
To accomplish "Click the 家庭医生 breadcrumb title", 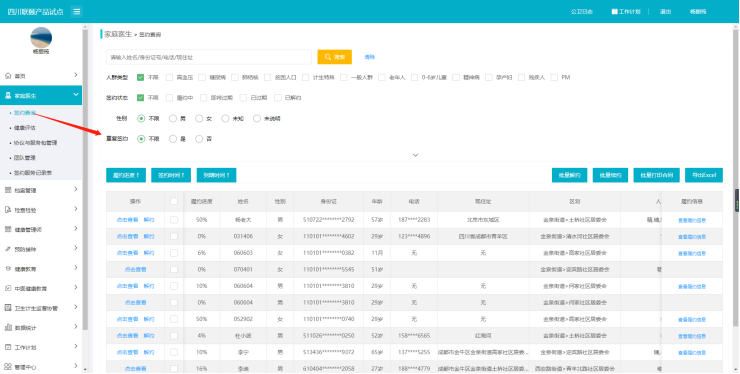I will point(118,34).
